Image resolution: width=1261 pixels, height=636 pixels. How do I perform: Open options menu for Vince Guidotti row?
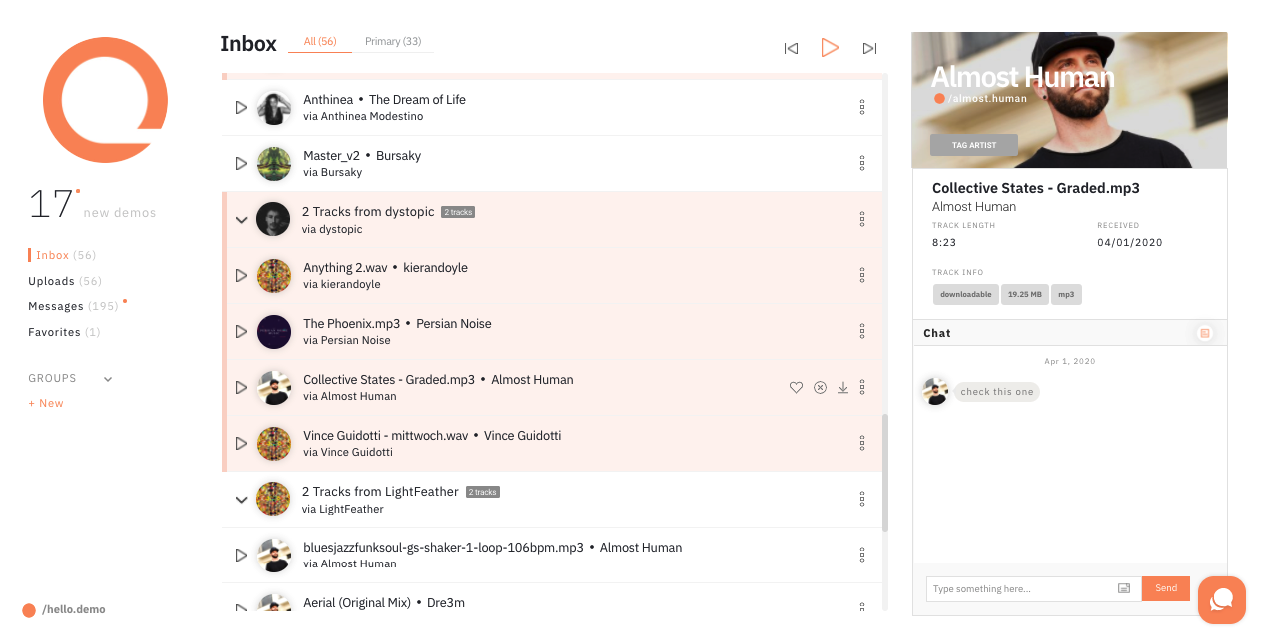(x=862, y=443)
